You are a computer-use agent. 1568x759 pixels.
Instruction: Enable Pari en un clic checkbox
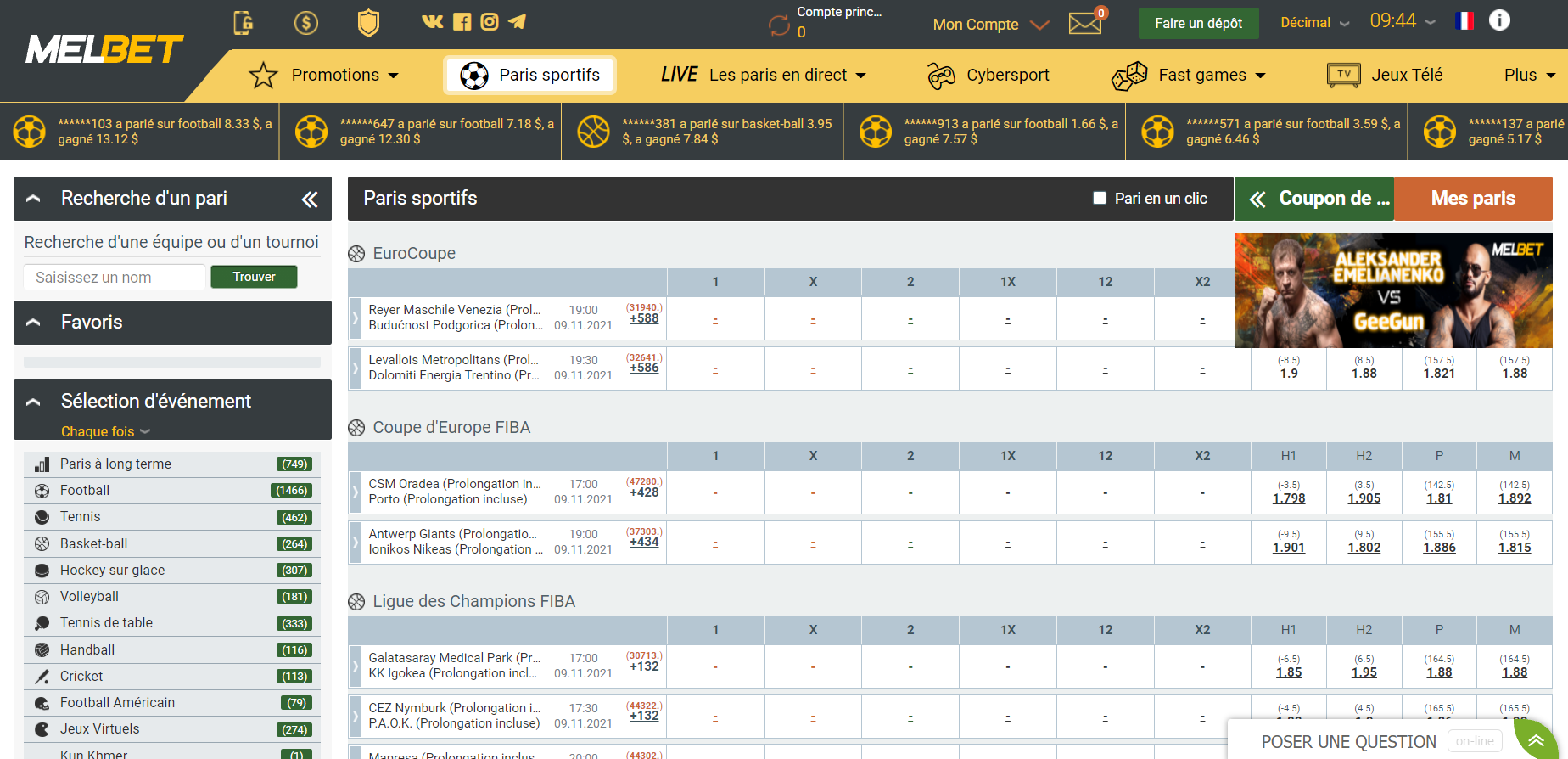(1100, 198)
